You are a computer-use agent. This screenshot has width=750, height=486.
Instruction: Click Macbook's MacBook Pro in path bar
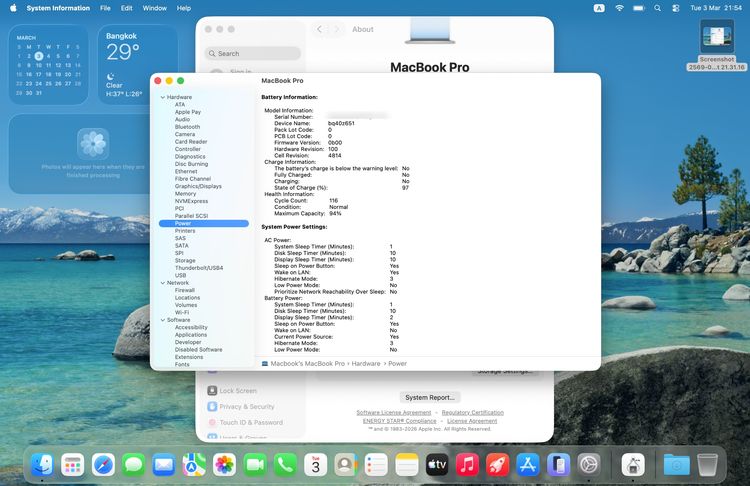click(308, 364)
